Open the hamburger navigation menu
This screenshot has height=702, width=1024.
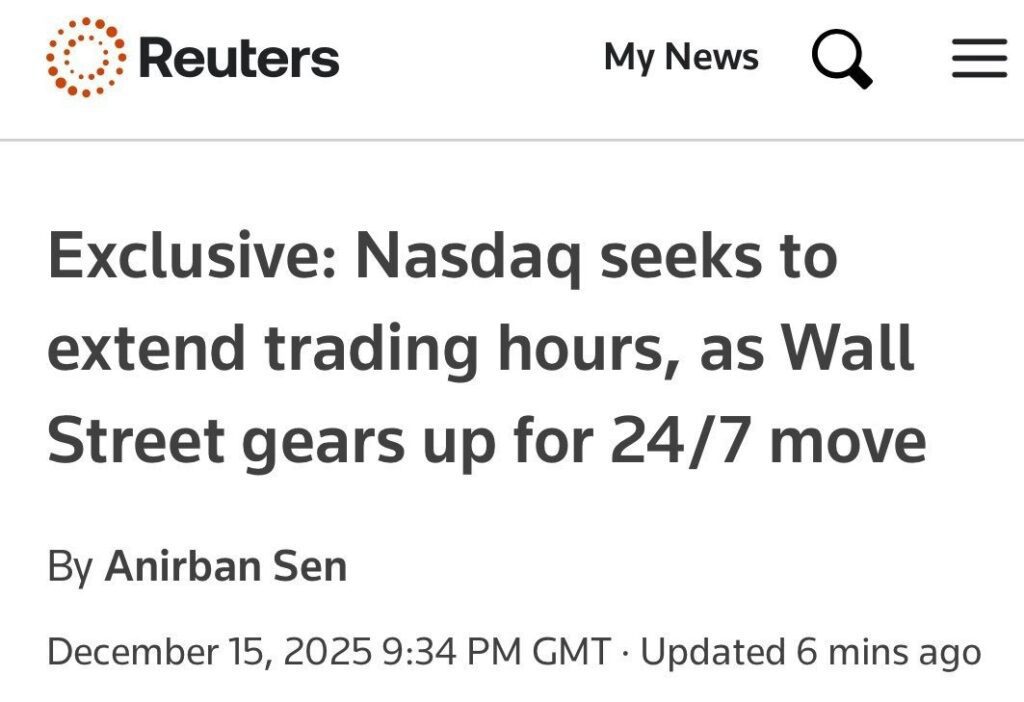pos(979,58)
